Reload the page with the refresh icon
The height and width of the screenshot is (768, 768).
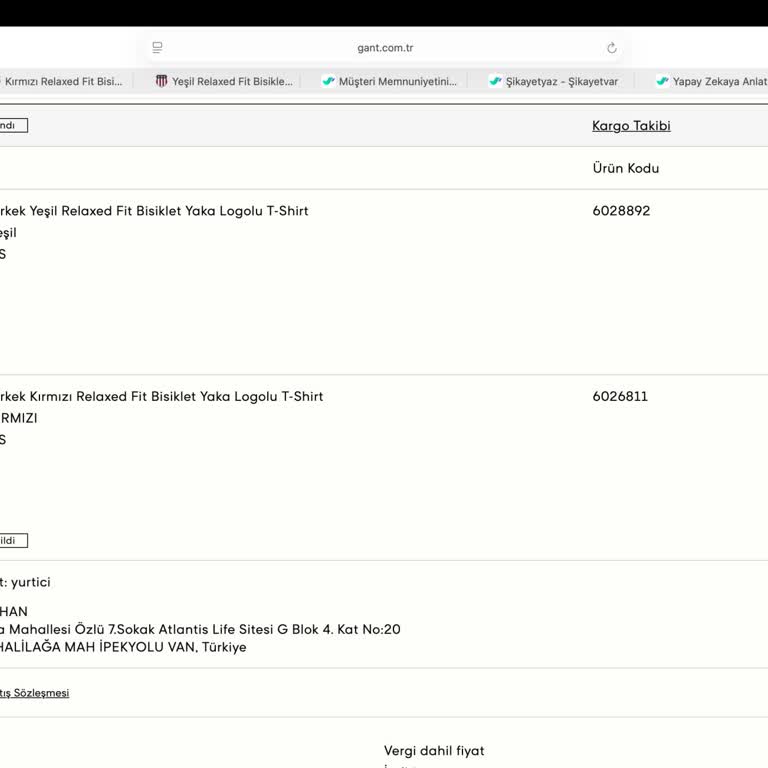point(611,48)
